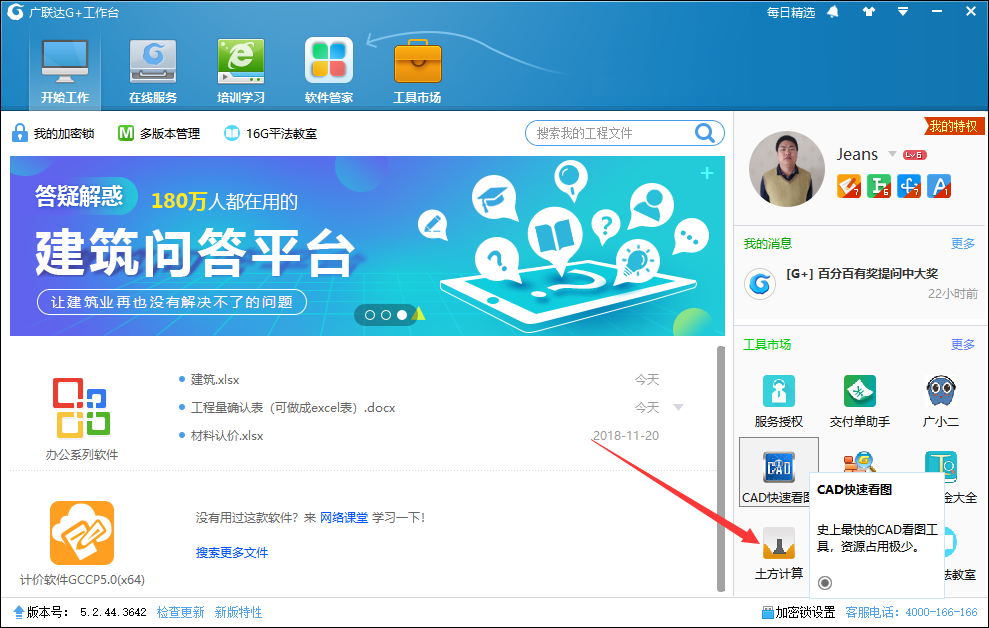Screen dimensions: 989x628
Task: Open the 培训学习 tab
Action: click(x=241, y=72)
